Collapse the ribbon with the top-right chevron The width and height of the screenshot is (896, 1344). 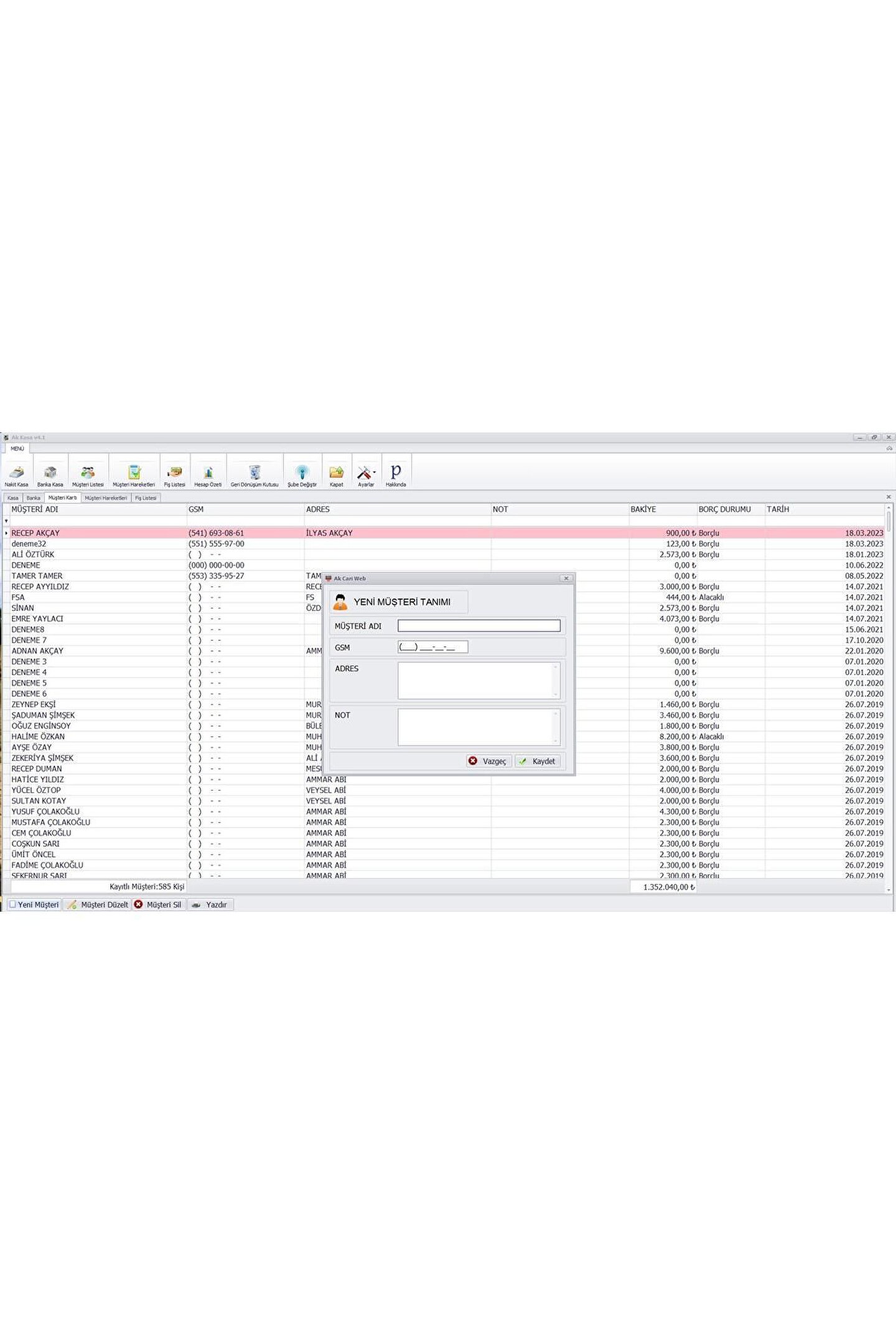pyautogui.click(x=889, y=448)
